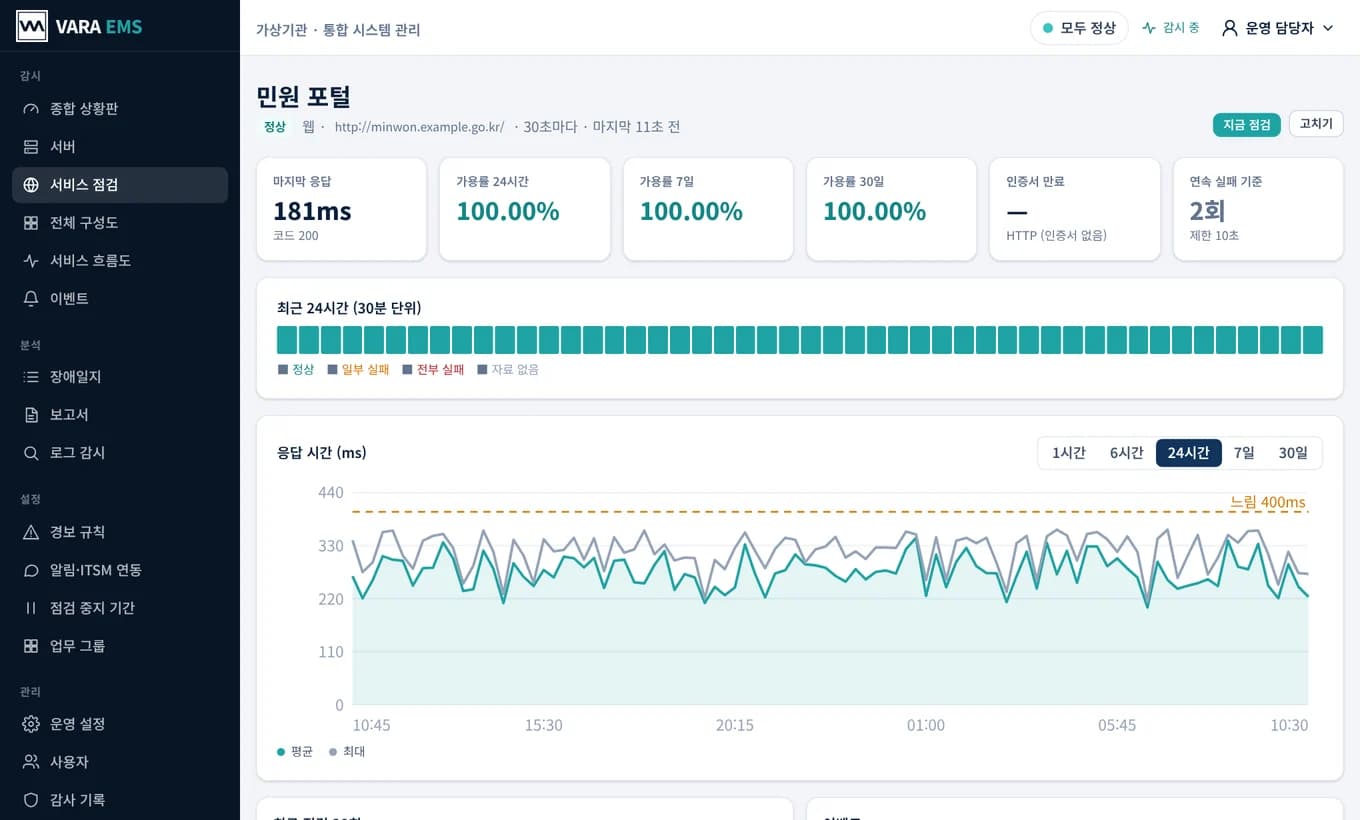Click the 감시 중 pulse icon in header
Viewport: 1360px width, 820px height.
(1149, 28)
